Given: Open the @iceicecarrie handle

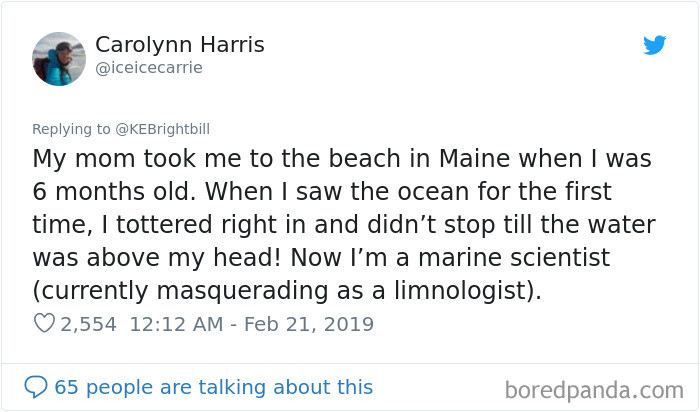Looking at the screenshot, I should [x=148, y=67].
